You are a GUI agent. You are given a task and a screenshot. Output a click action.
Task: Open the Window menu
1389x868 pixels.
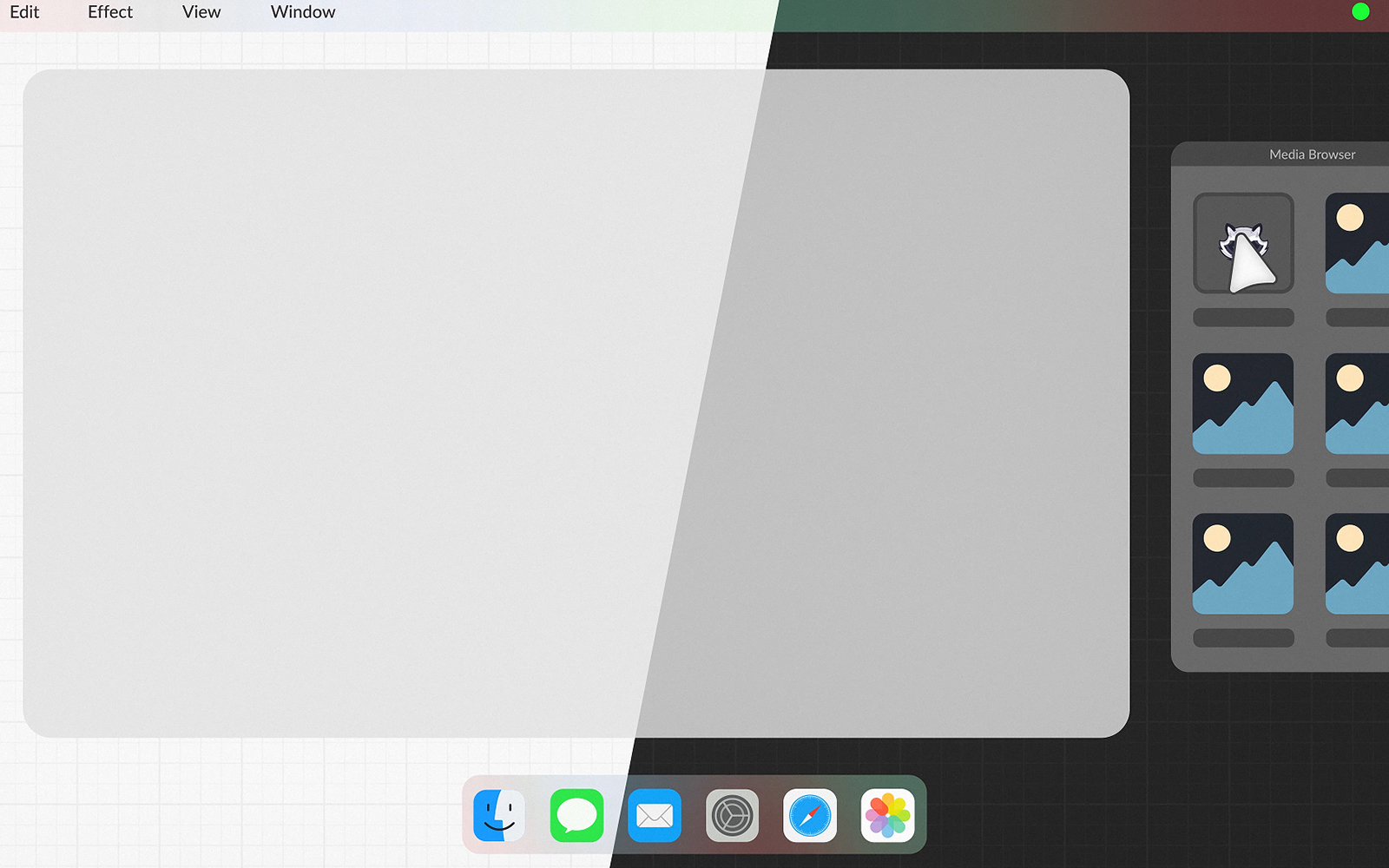click(303, 12)
